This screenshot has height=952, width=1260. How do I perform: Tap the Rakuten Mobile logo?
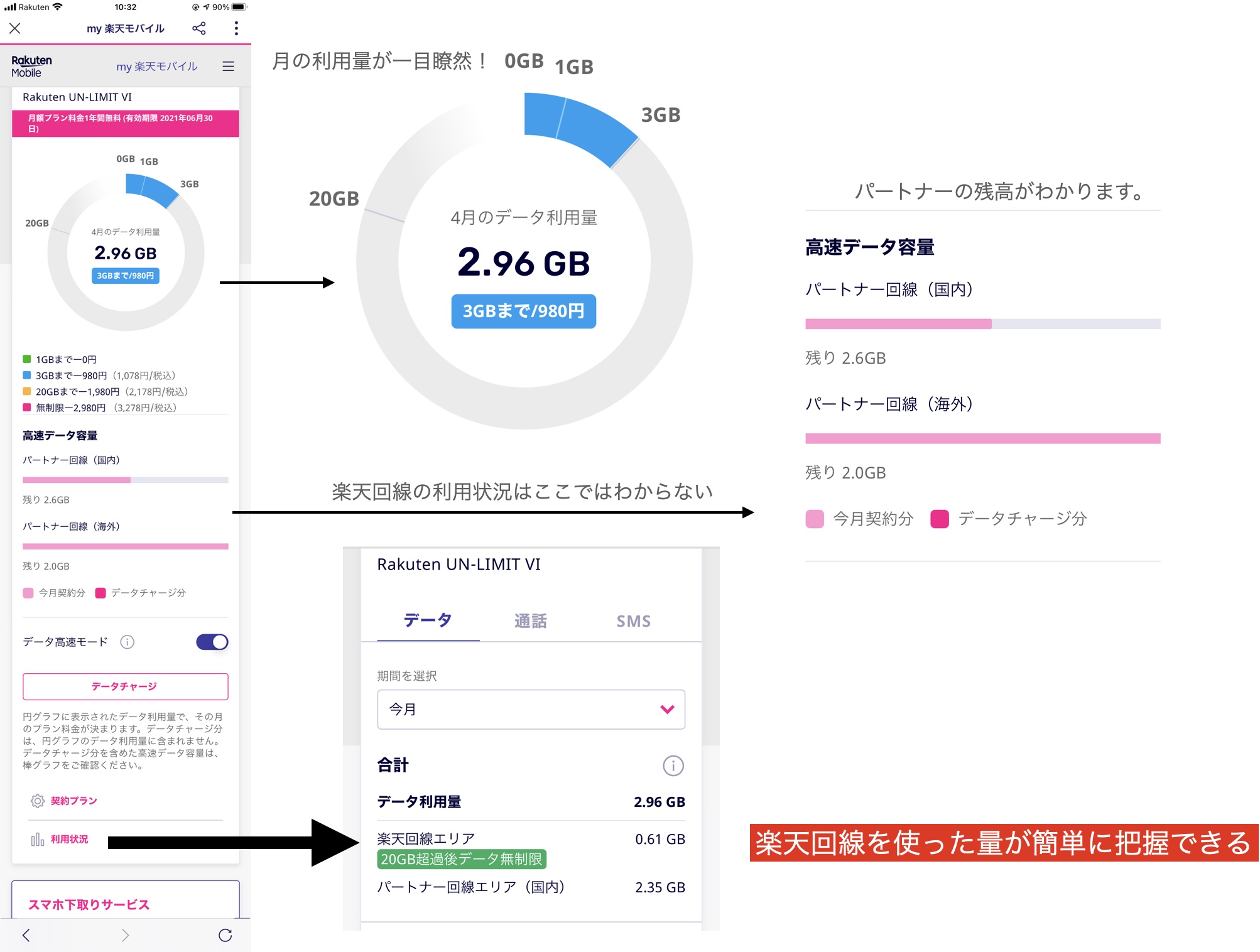coord(31,67)
